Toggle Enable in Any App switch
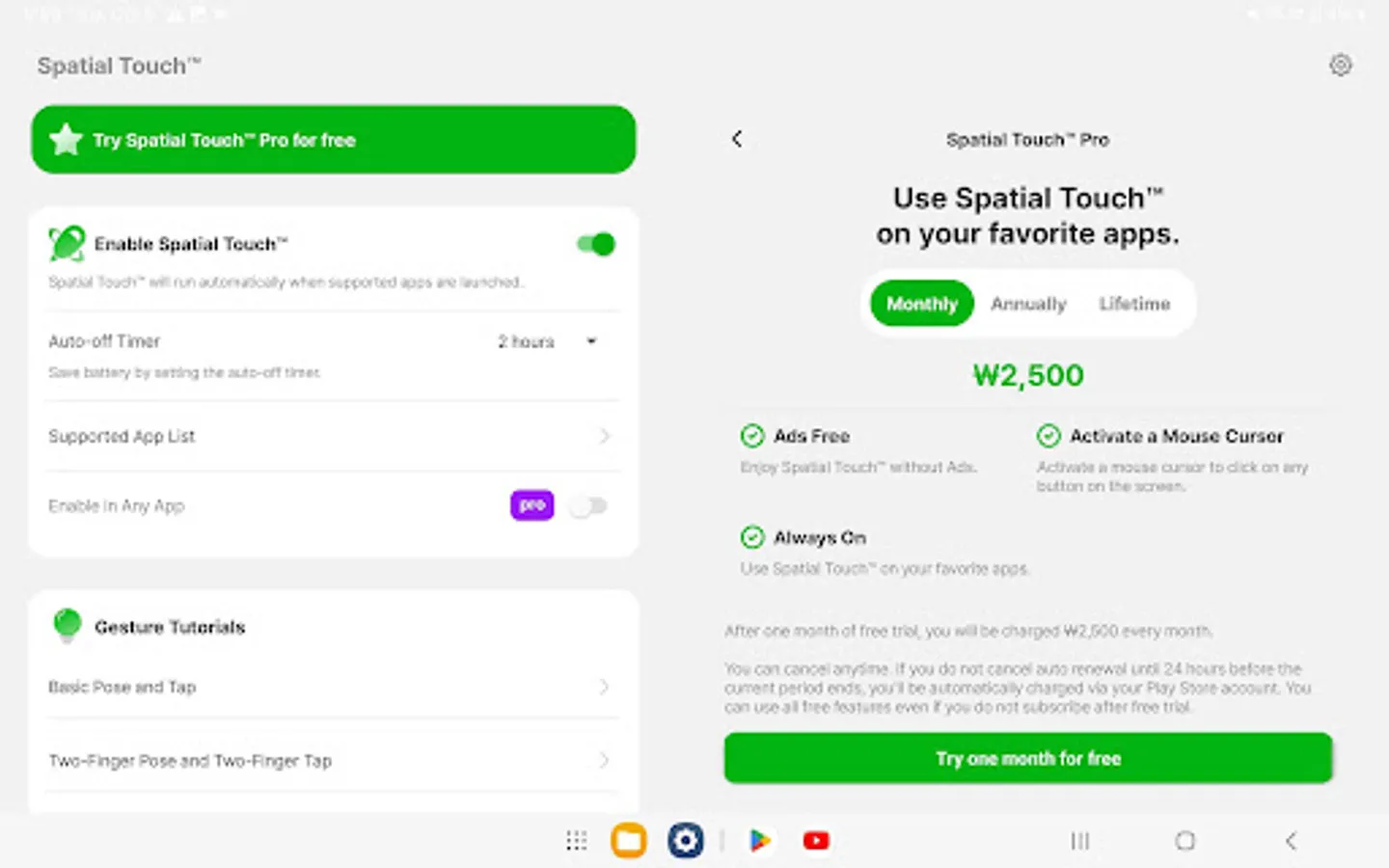Screen dimensions: 1389x868 coord(587,506)
